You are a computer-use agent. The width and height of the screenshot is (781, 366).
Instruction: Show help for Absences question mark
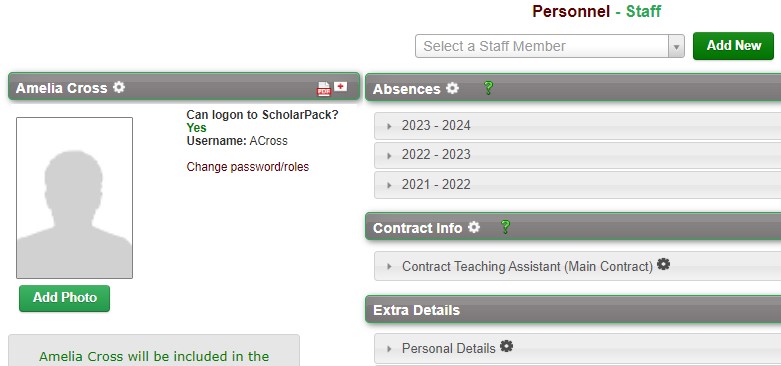tap(488, 88)
